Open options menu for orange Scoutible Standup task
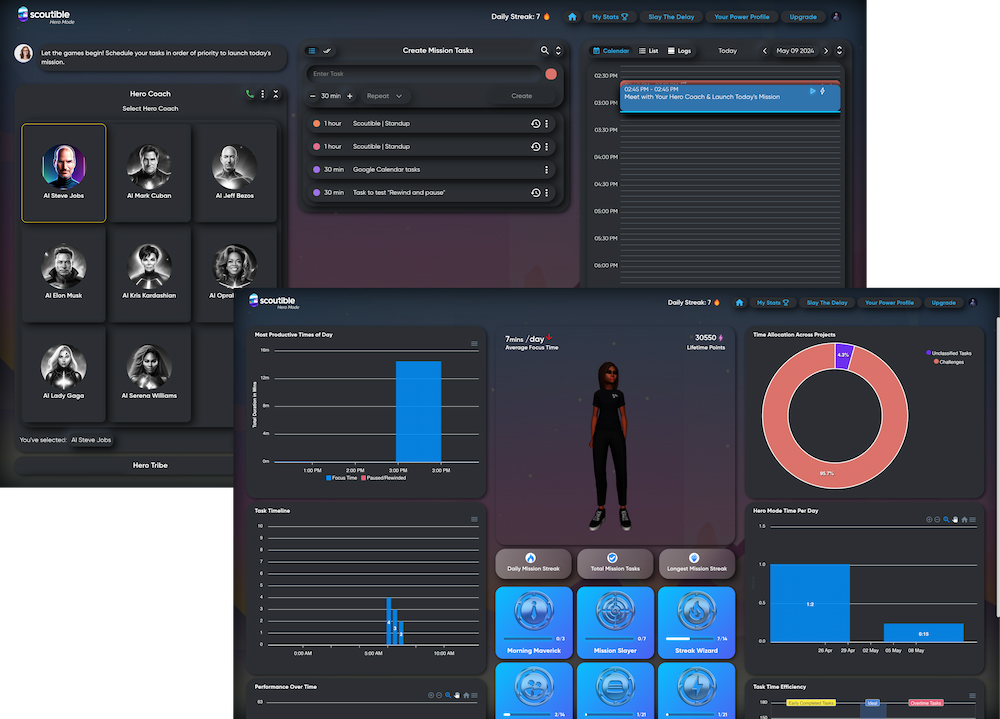 (x=547, y=124)
